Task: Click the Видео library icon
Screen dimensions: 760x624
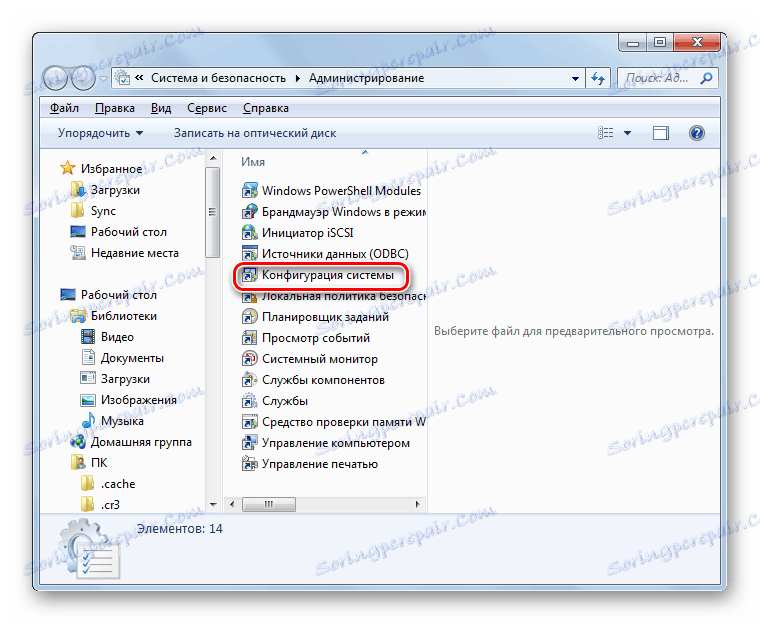Action: pos(88,336)
